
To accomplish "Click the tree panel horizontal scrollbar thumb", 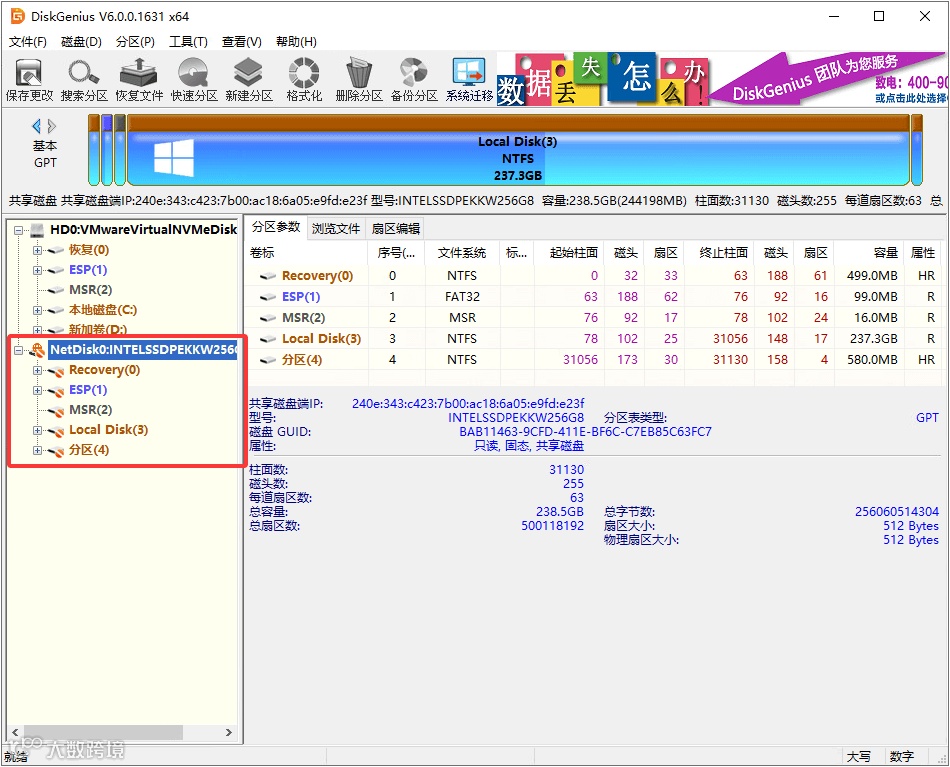I will click(x=103, y=732).
